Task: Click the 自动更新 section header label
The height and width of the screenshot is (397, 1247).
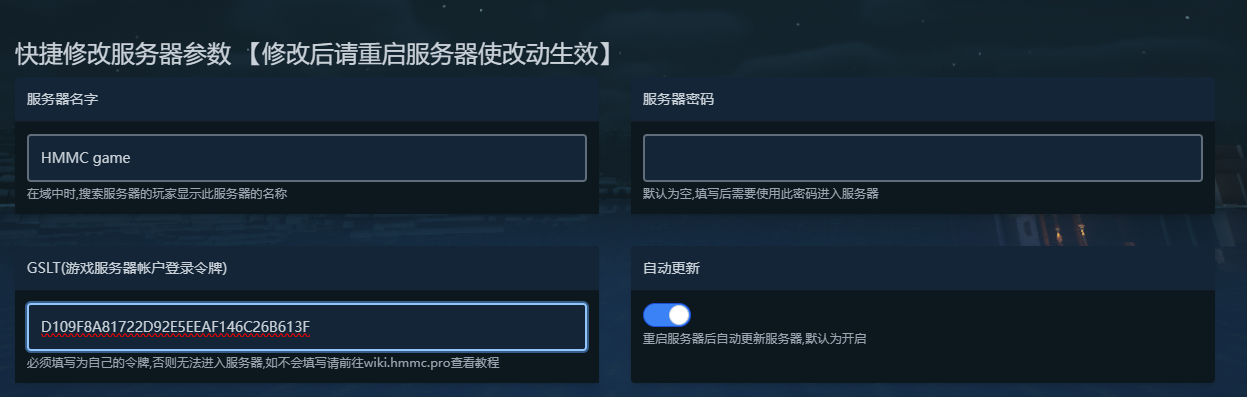Action: (x=671, y=269)
